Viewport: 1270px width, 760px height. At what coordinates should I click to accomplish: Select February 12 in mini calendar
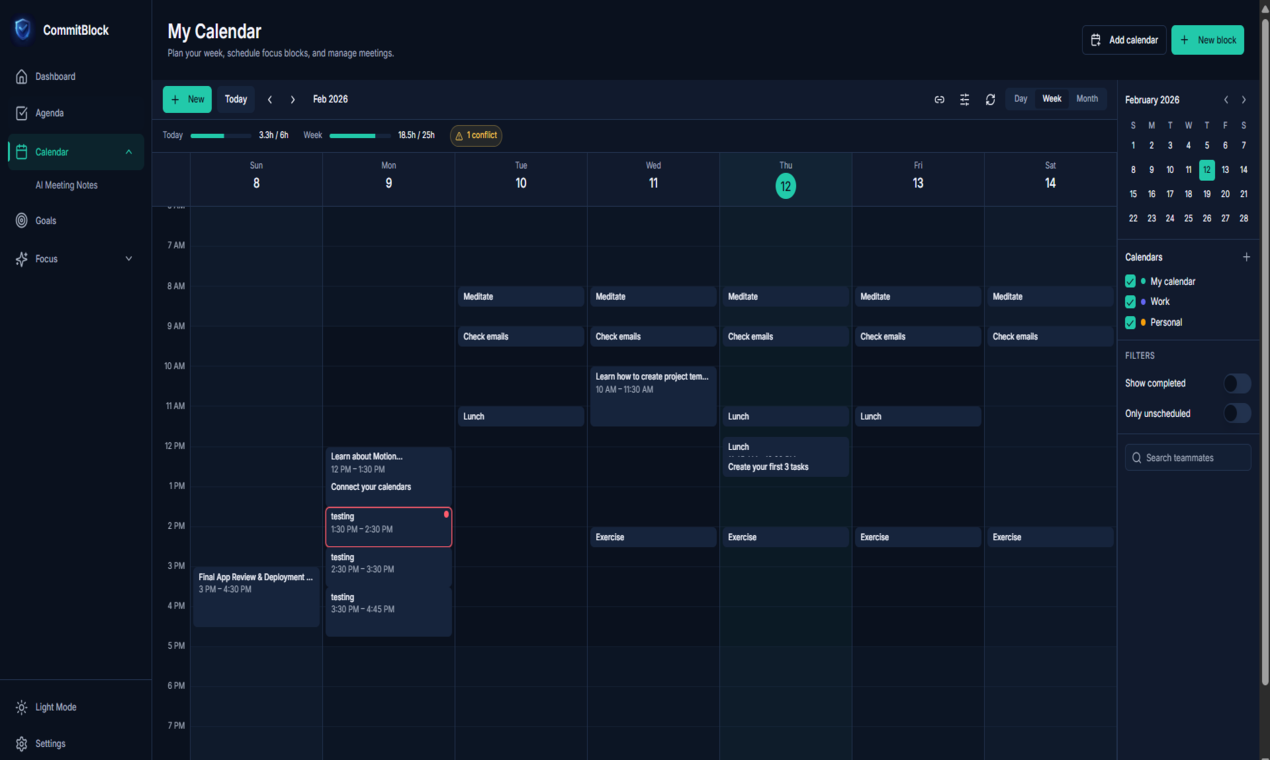coord(1207,170)
